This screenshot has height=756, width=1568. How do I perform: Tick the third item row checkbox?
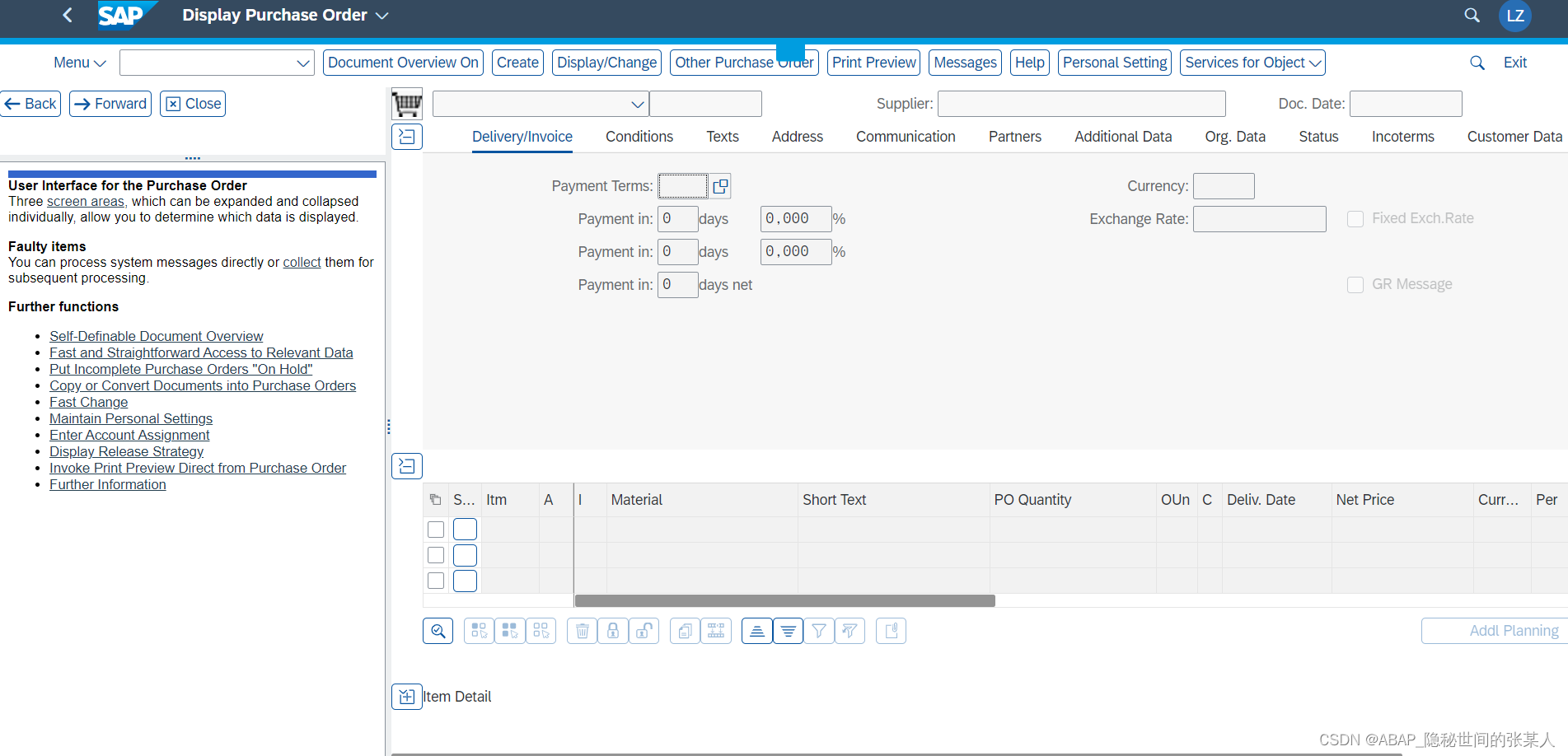click(x=436, y=581)
